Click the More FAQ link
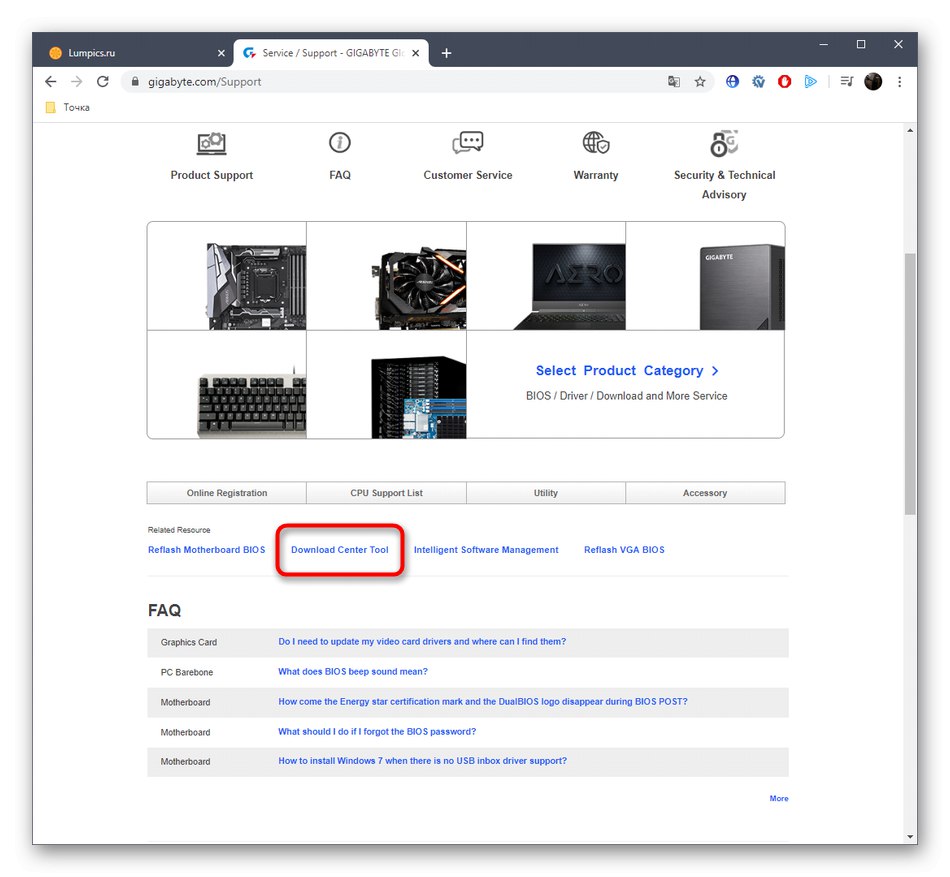This screenshot has width=950, height=877. [779, 798]
